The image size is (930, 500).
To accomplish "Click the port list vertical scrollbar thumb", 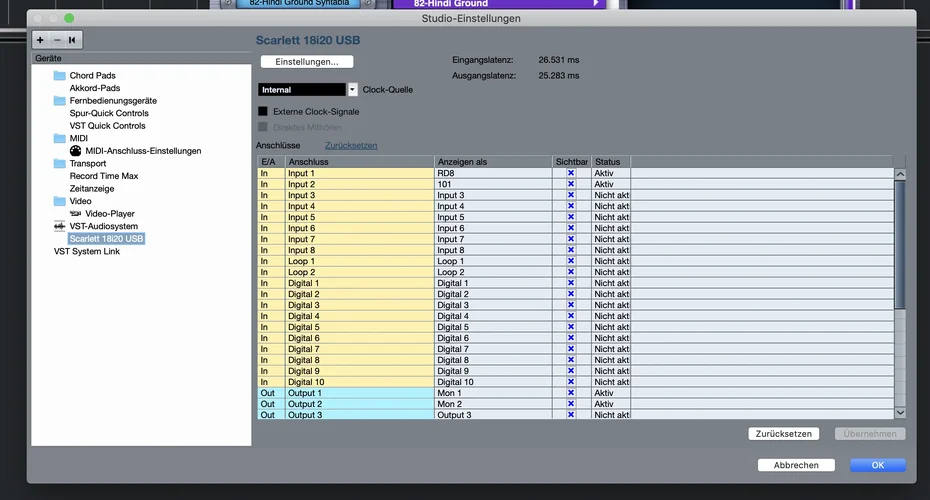I will [x=900, y=245].
